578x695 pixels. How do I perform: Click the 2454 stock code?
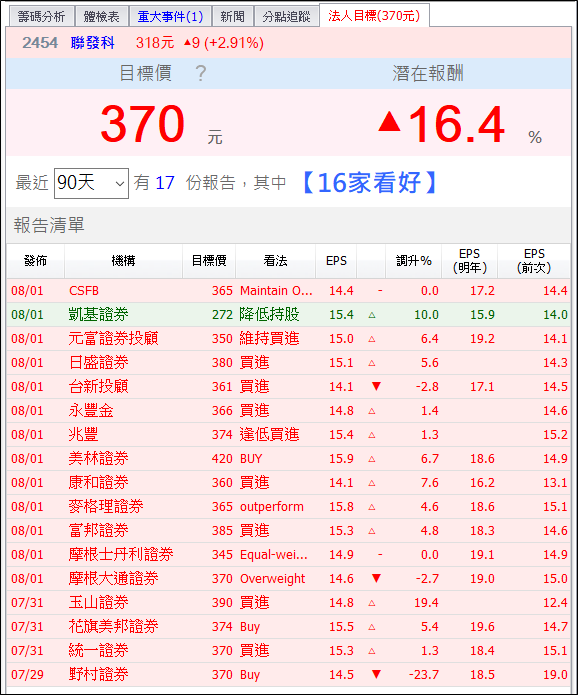click(x=40, y=43)
